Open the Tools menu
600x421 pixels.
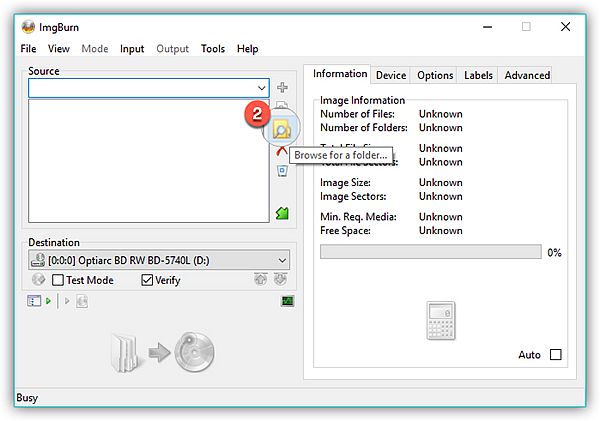pos(212,48)
